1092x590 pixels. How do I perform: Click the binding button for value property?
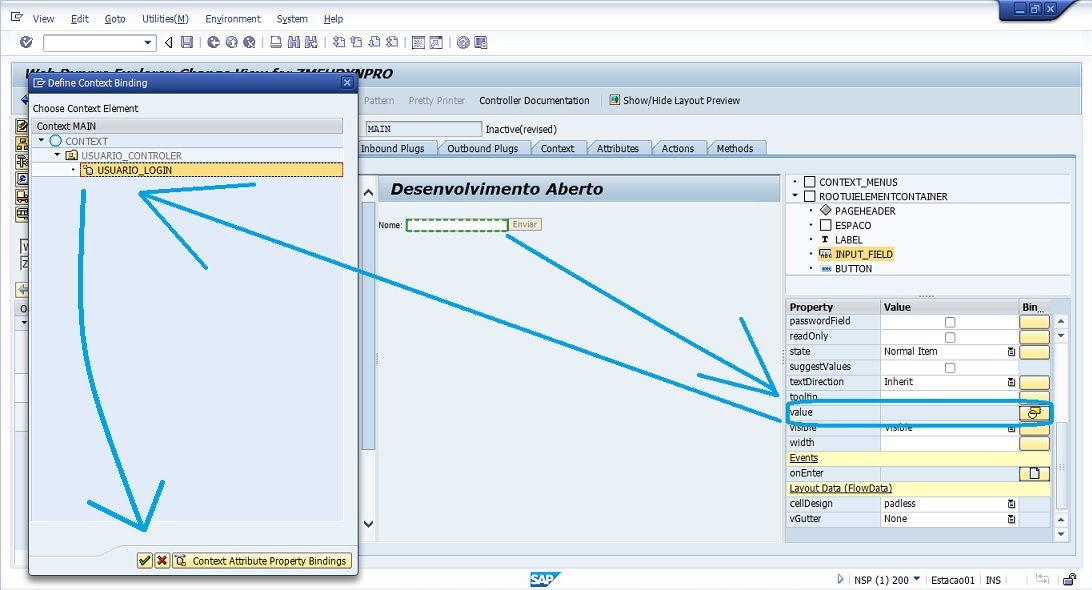coord(1034,412)
